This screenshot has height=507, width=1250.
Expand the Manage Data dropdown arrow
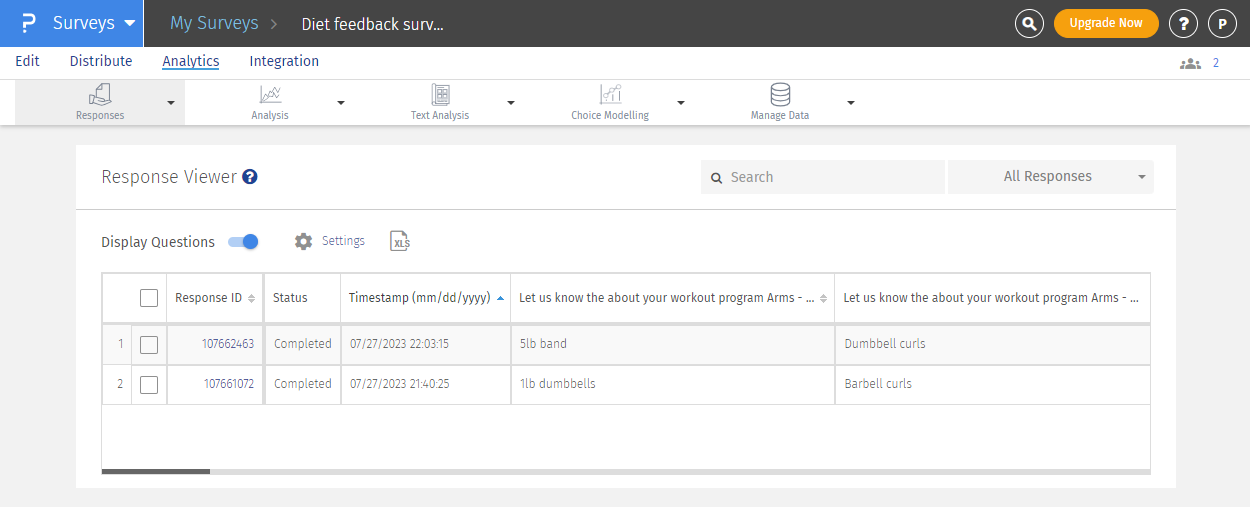tap(851, 102)
